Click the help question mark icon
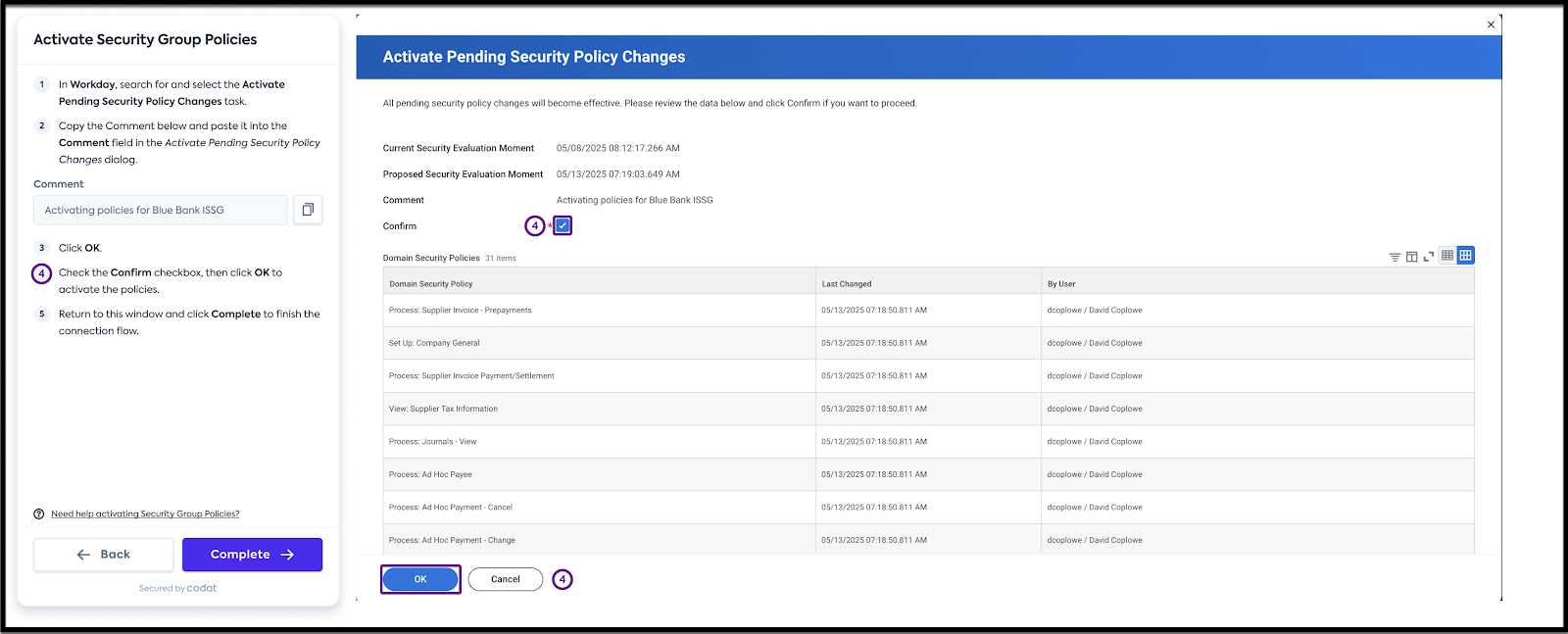The image size is (1568, 634). click(39, 514)
